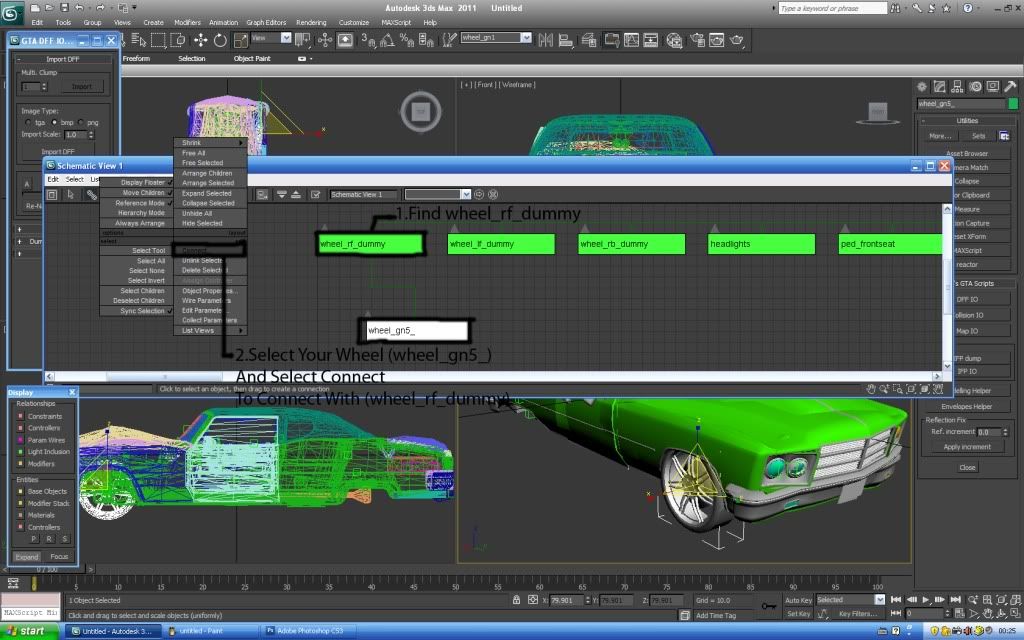This screenshot has height=640, width=1024.
Task: Open Render Setup teapot icon
Action: click(x=697, y=40)
